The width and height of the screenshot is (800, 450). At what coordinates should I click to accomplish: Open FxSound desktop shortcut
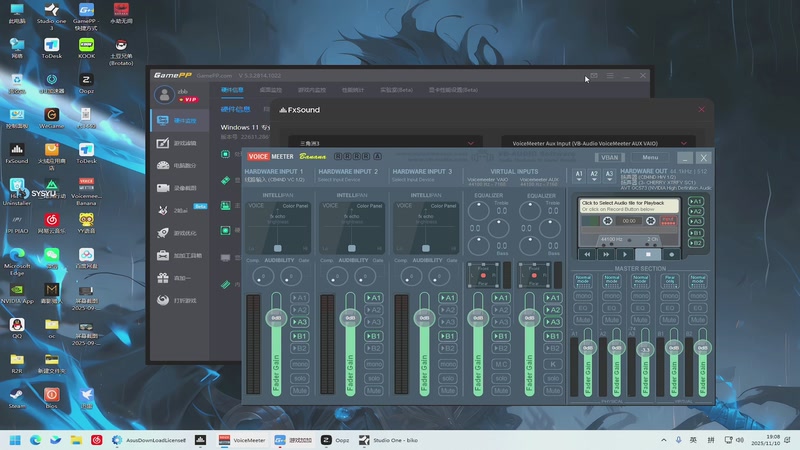pos(17,153)
